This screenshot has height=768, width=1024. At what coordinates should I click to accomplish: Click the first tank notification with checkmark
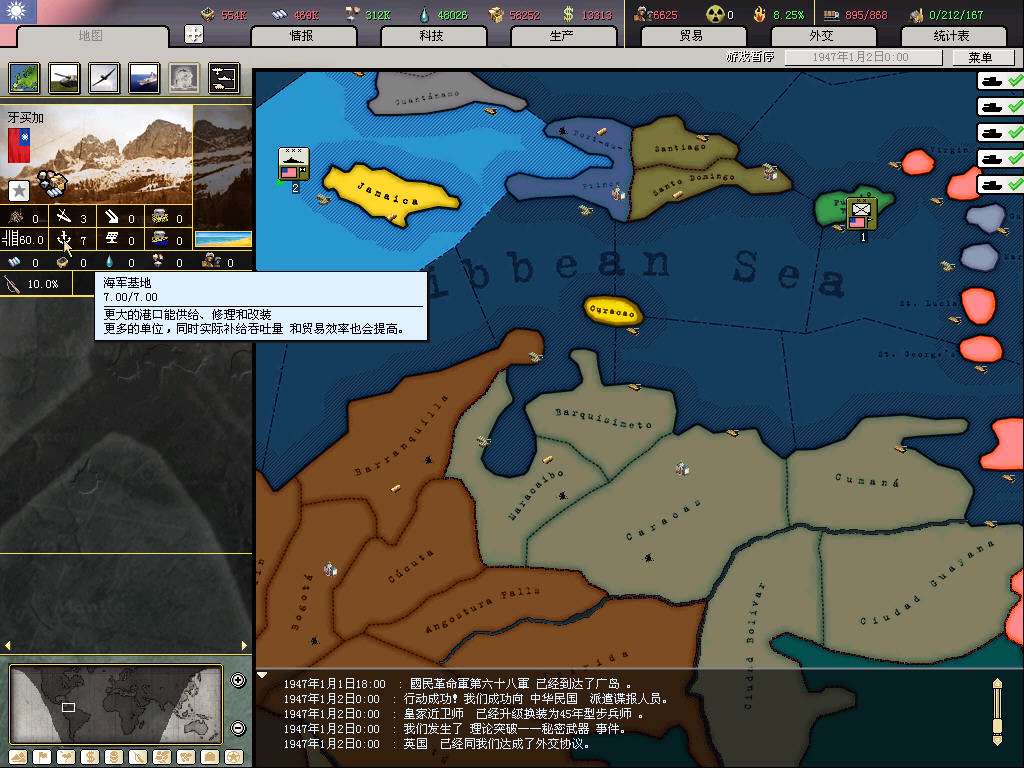coord(1000,81)
